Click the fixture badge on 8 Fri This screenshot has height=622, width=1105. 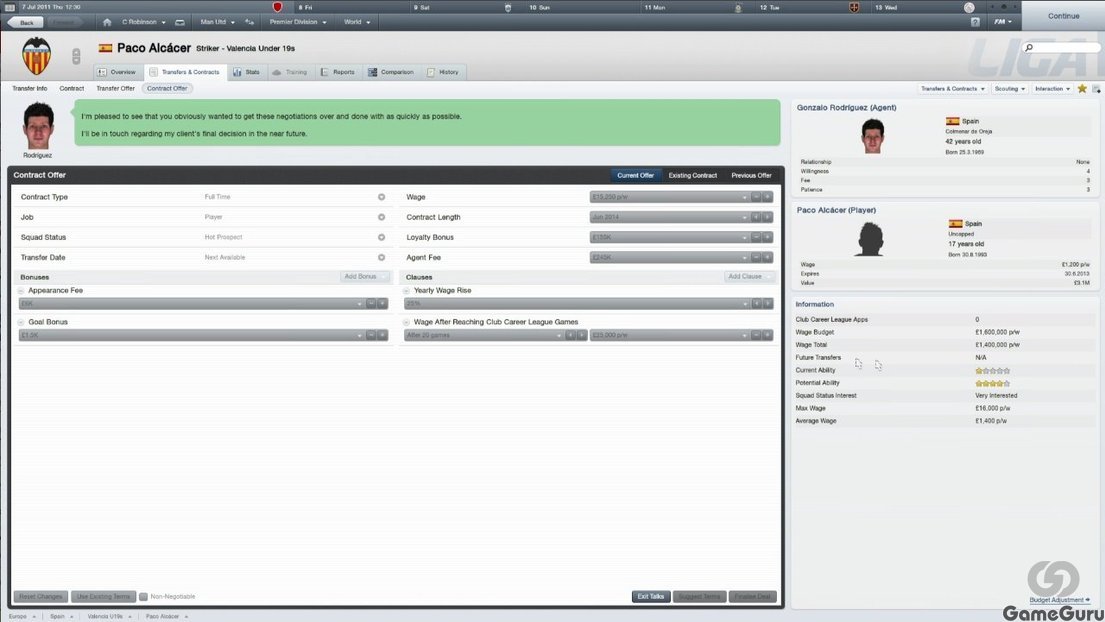(278, 7)
